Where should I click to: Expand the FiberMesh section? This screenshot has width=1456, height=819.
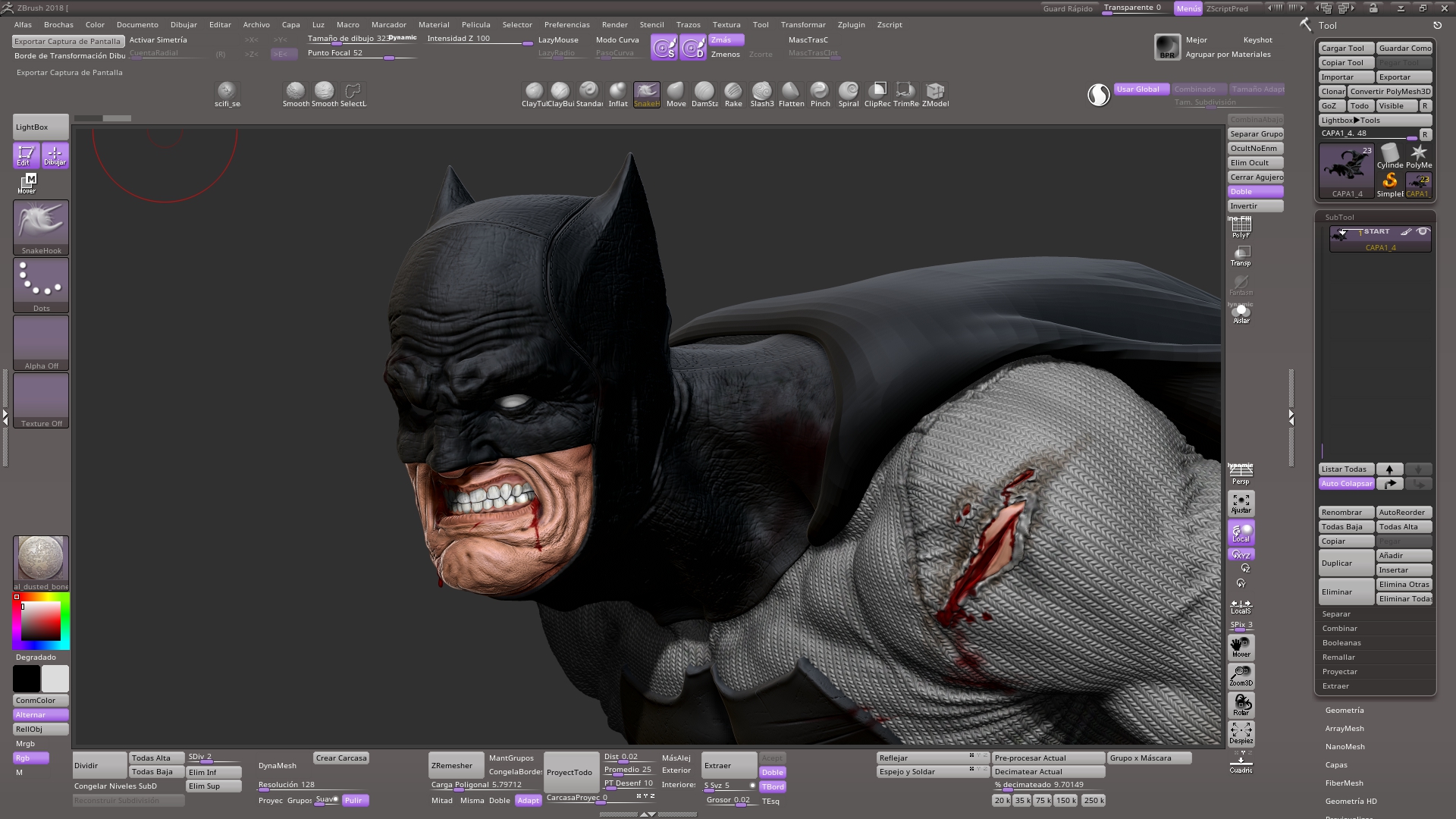click(1344, 783)
